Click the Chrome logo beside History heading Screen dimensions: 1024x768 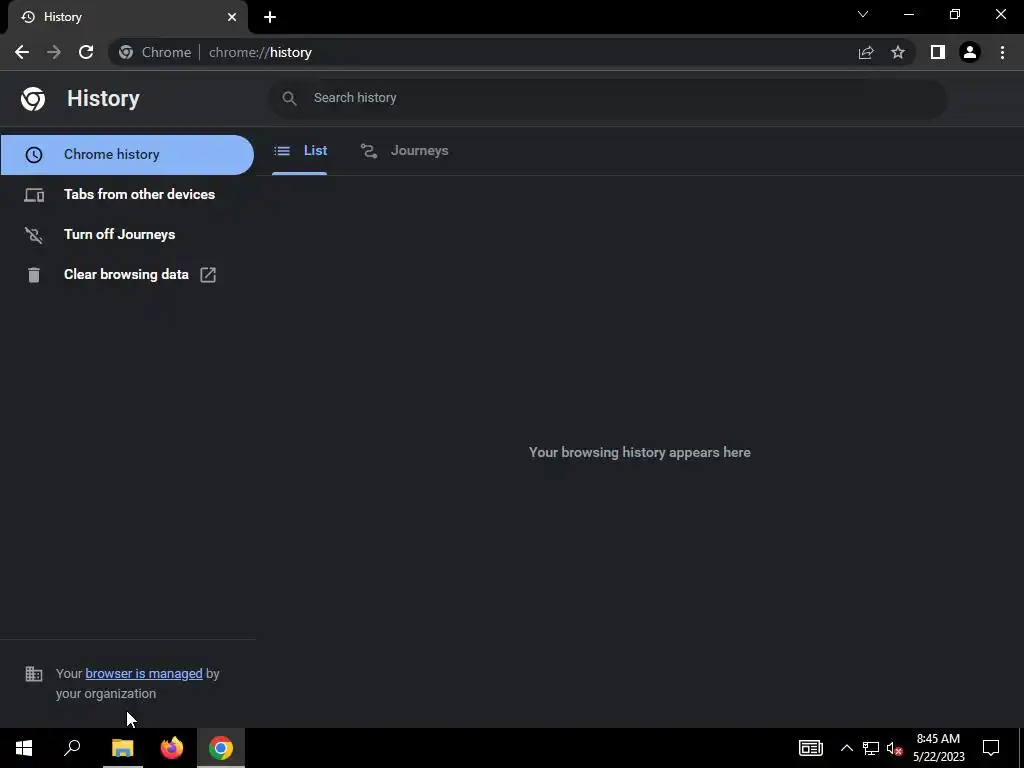[x=33, y=99]
